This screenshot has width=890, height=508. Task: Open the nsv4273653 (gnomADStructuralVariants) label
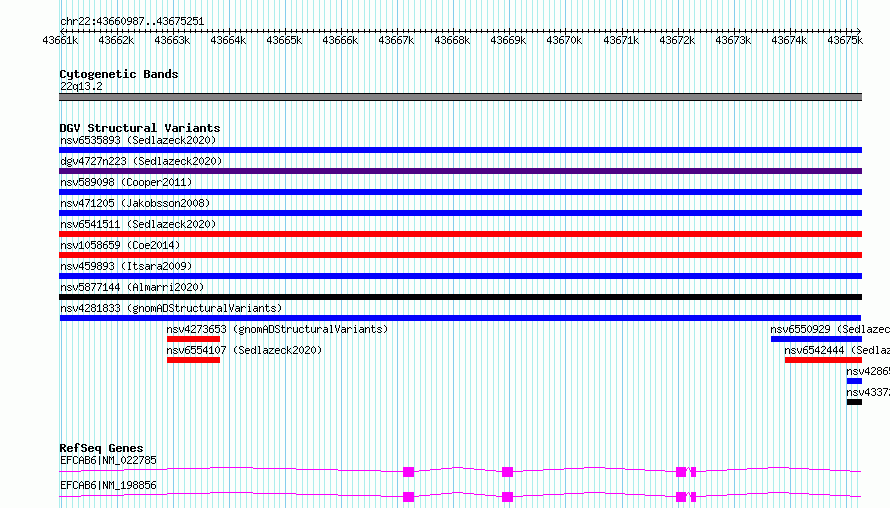pyautogui.click(x=277, y=329)
